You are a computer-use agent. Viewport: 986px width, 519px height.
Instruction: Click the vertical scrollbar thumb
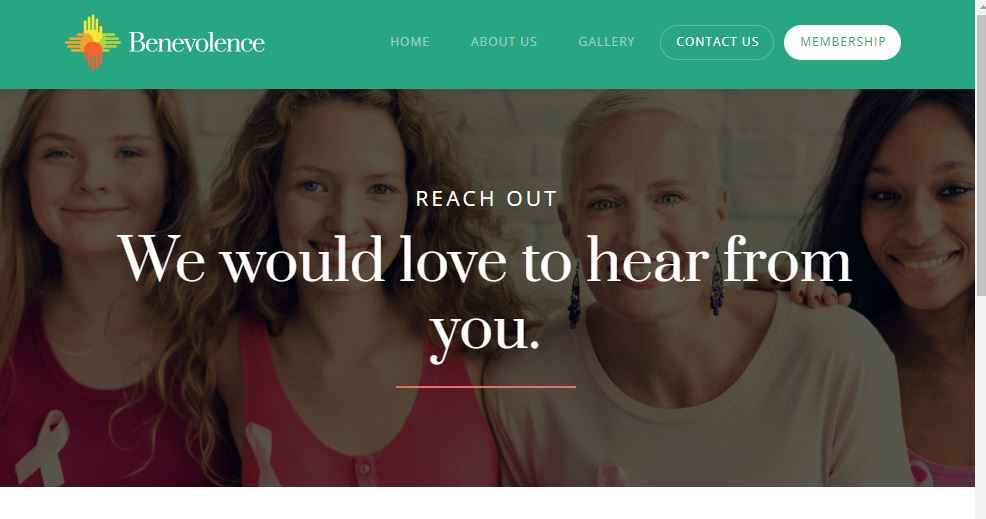click(x=980, y=154)
